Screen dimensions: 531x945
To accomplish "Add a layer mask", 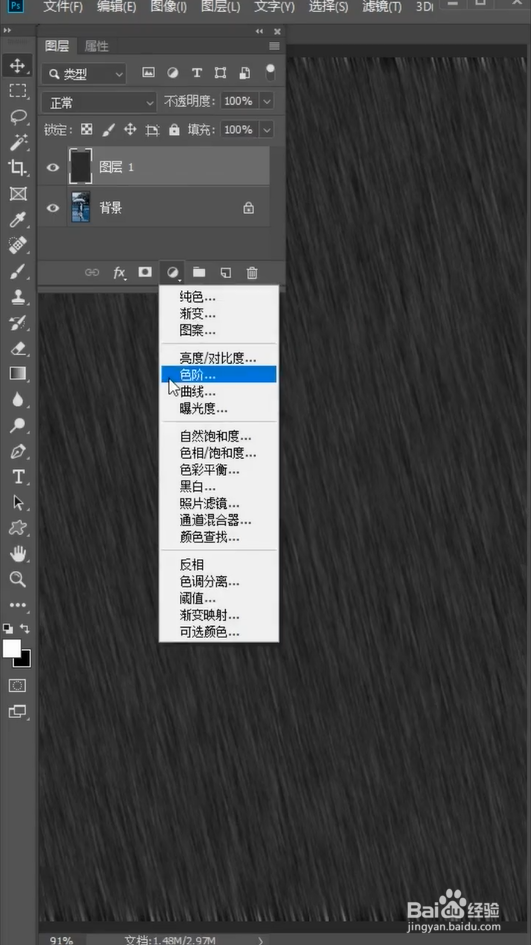I will 145,272.
